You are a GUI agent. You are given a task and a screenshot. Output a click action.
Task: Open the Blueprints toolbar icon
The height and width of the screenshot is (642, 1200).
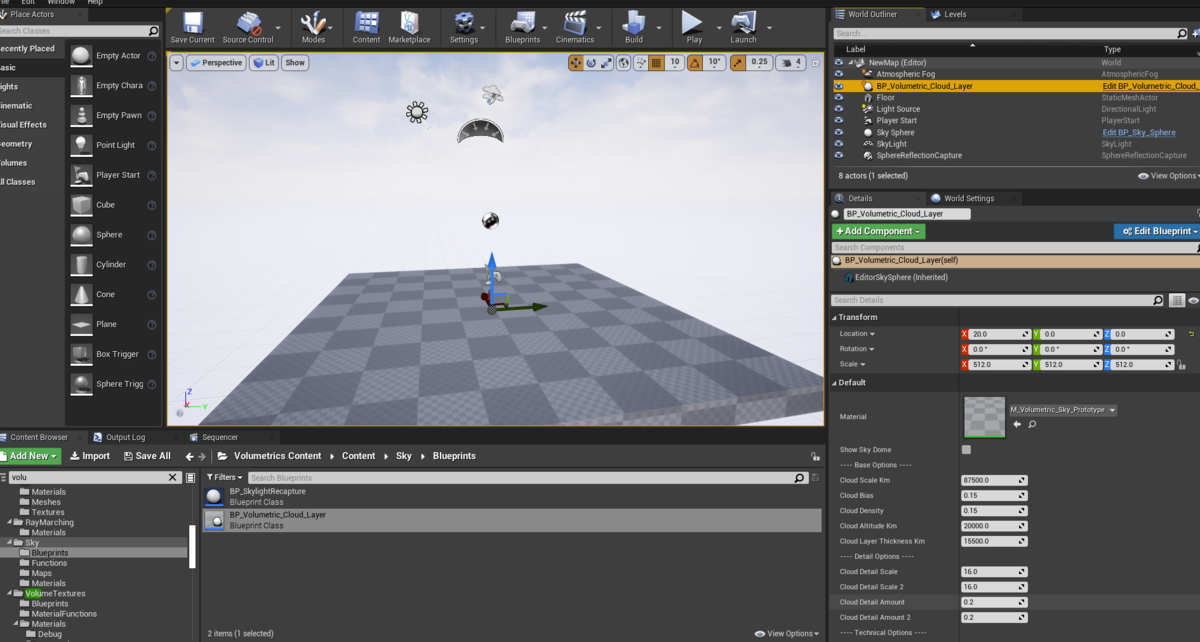(x=523, y=27)
